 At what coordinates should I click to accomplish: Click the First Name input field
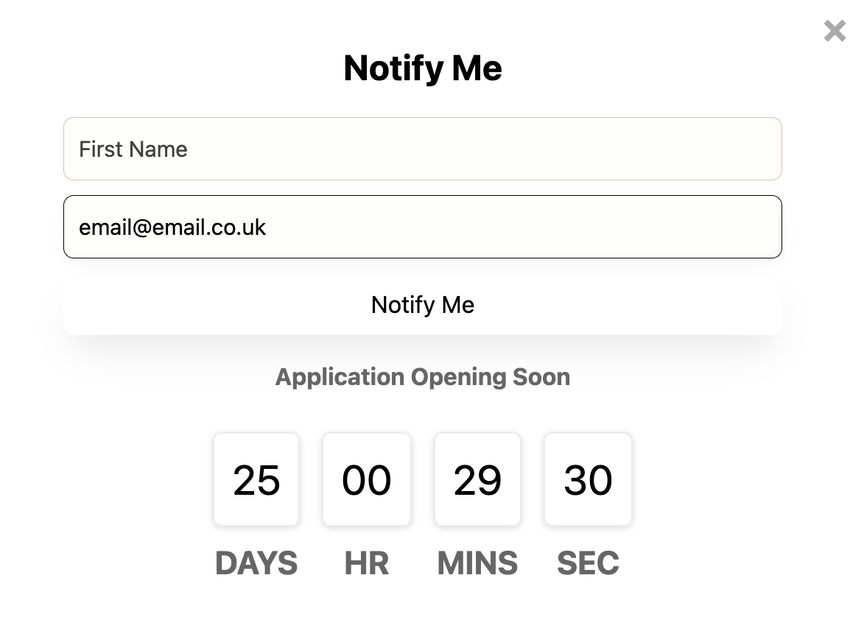[x=422, y=149]
